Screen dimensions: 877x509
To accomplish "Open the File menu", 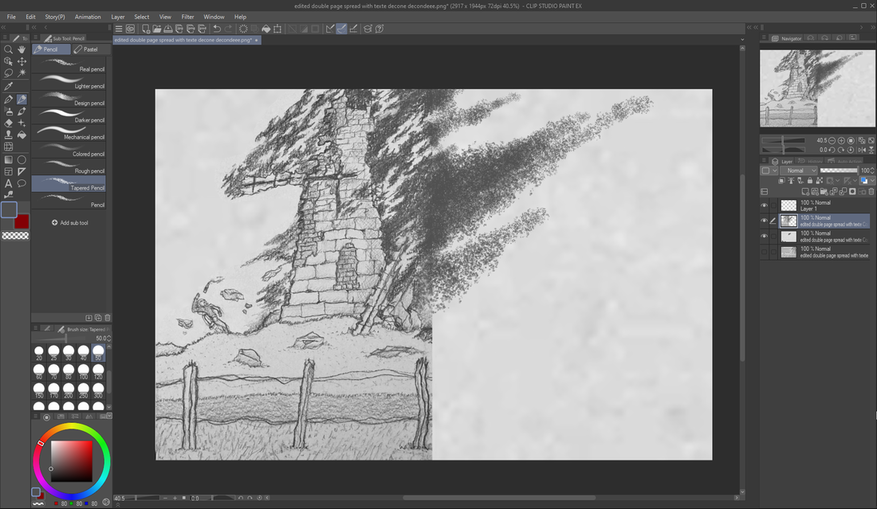I will click(11, 17).
